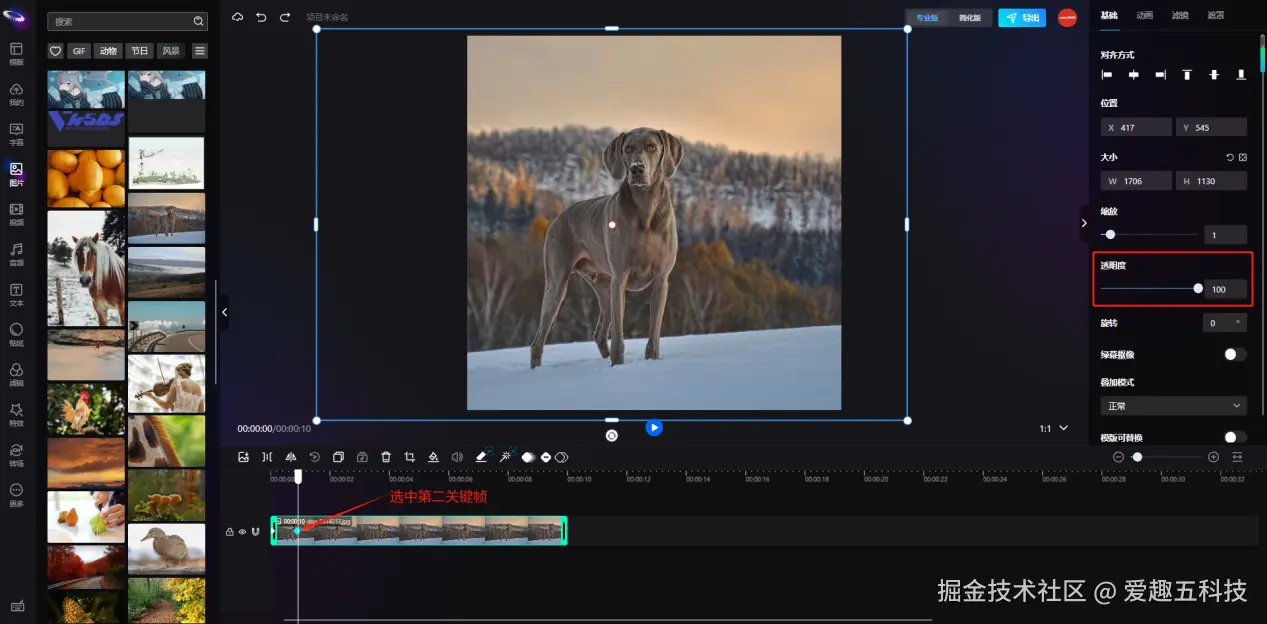Switch to the 基础 basic tab

pos(1109,15)
